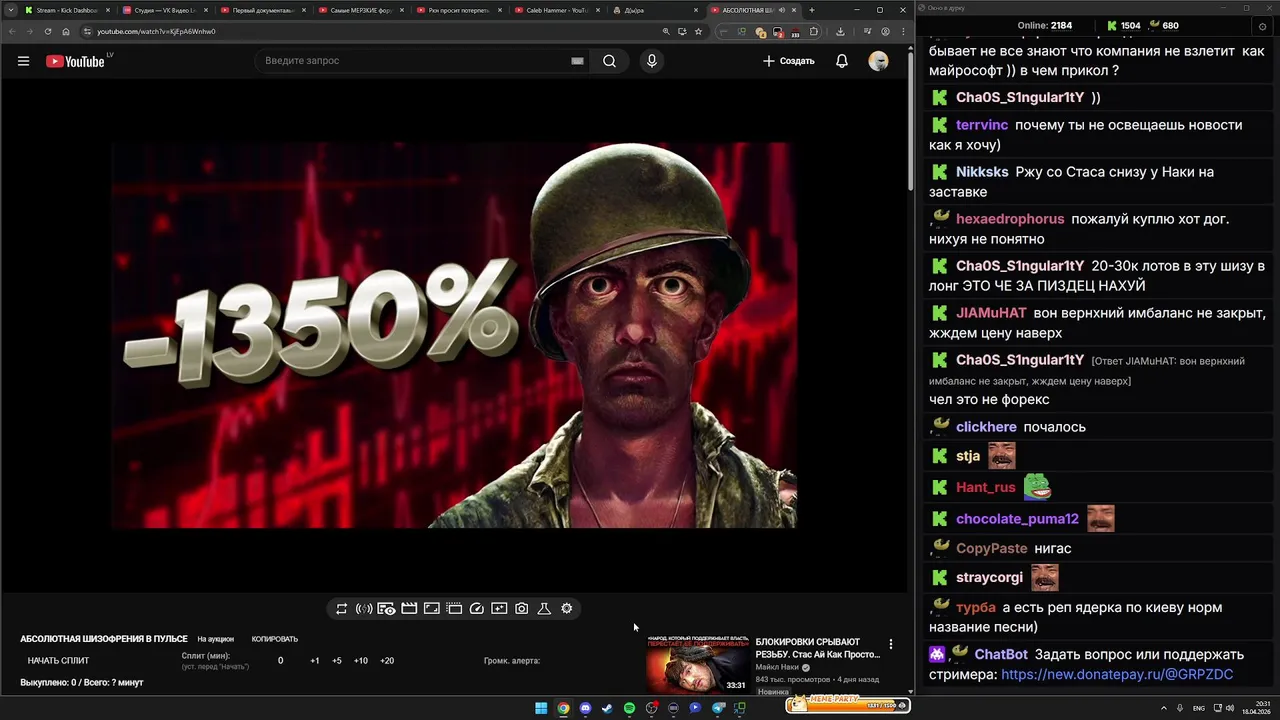Image resolution: width=1280 pixels, height=720 pixels.
Task: Click the КОПИРОВАТЬ button
Action: pos(275,639)
